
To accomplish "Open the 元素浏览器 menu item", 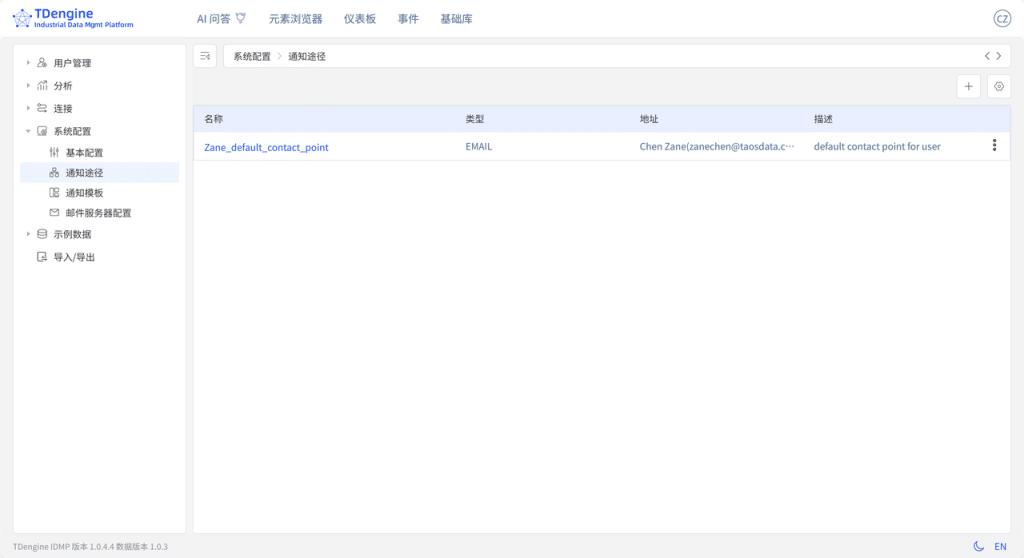I will (296, 19).
